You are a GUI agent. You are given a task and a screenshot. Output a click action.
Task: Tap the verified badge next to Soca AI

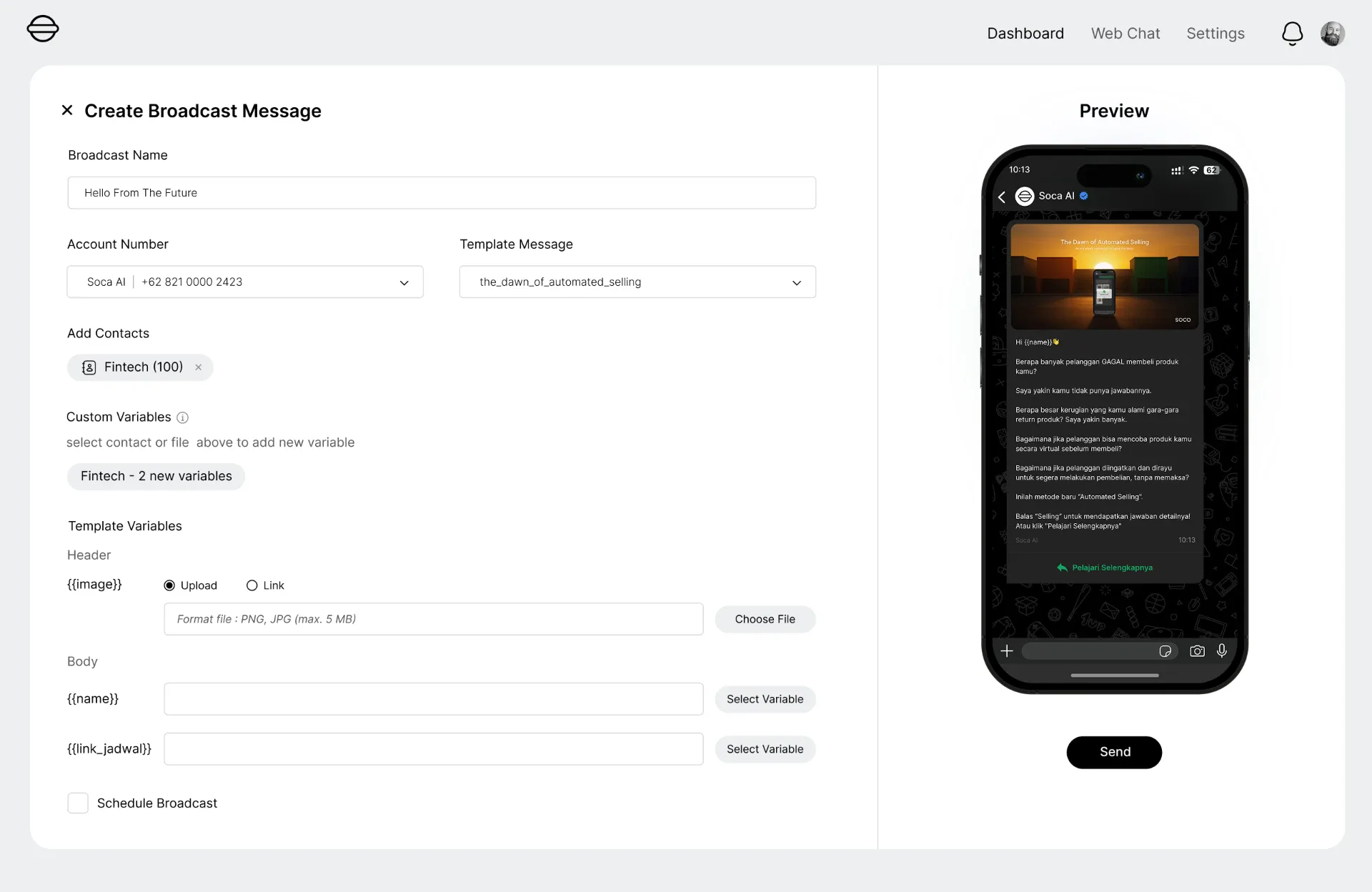[x=1084, y=196]
